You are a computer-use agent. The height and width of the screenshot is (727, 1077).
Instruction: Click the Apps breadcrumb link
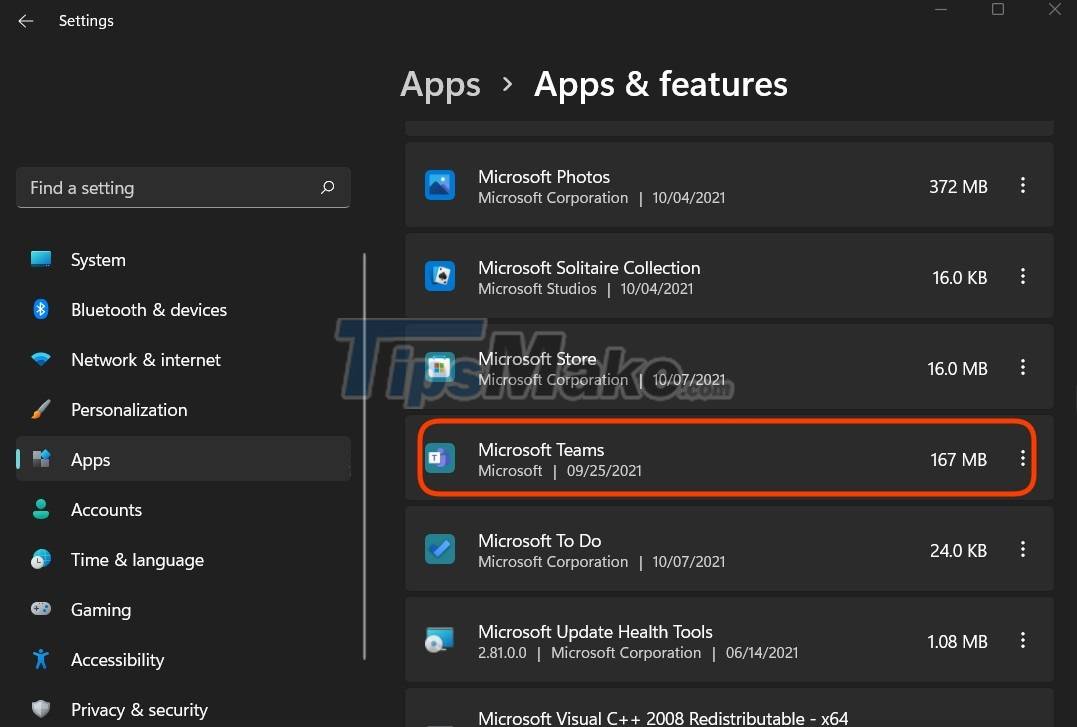coord(440,86)
